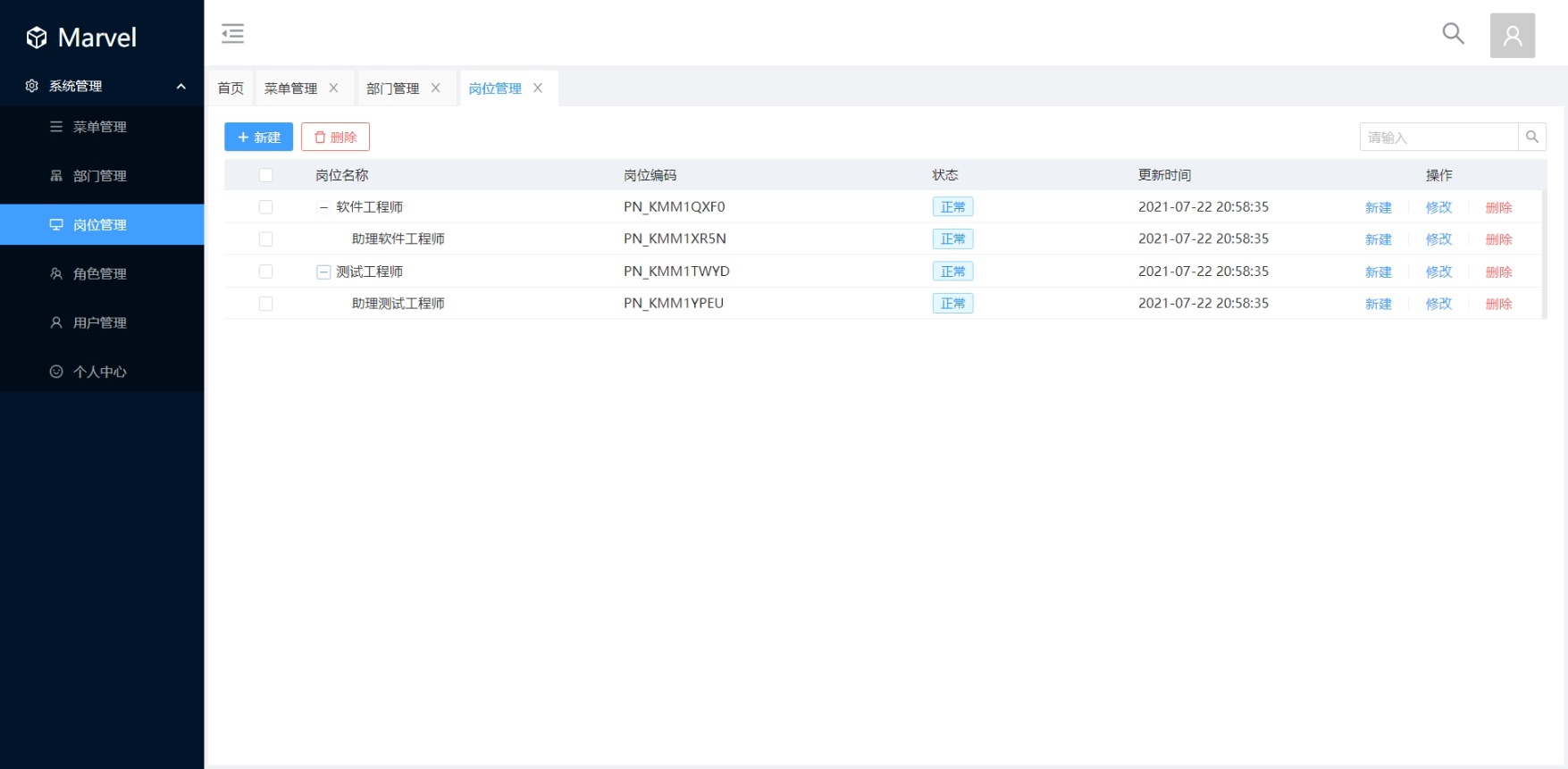Open 岗位管理 in the sidebar
Image resolution: width=1568 pixels, height=769 pixels.
coord(102,225)
